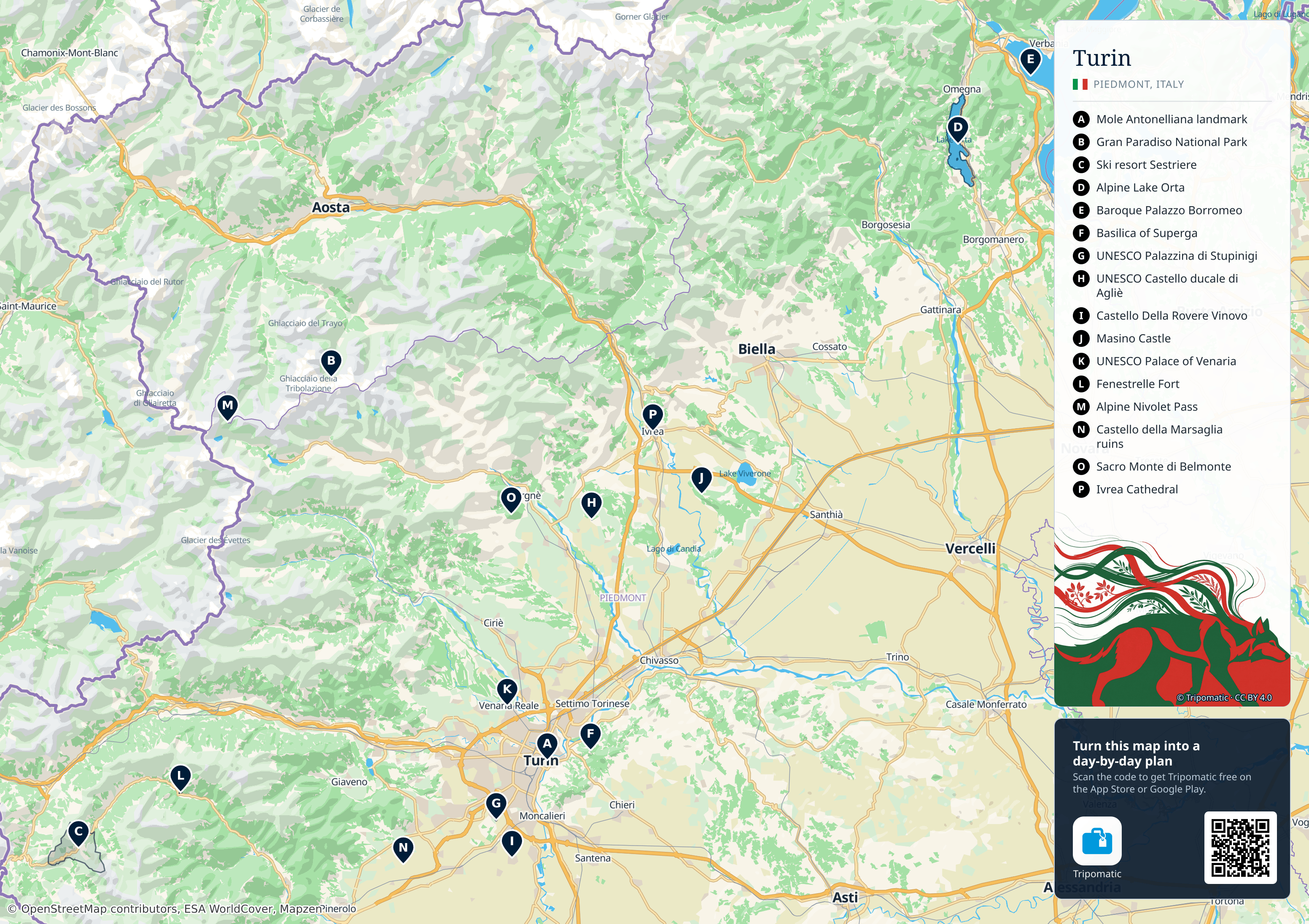Click 'Tripomatic' label under app icon

coord(1096,874)
